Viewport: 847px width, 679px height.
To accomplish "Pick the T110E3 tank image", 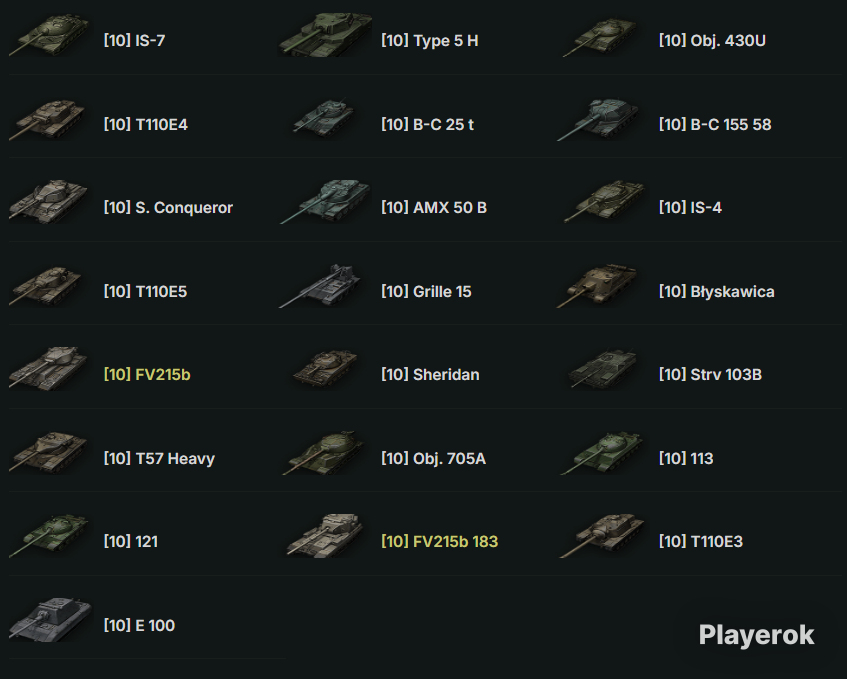I will 602,535.
